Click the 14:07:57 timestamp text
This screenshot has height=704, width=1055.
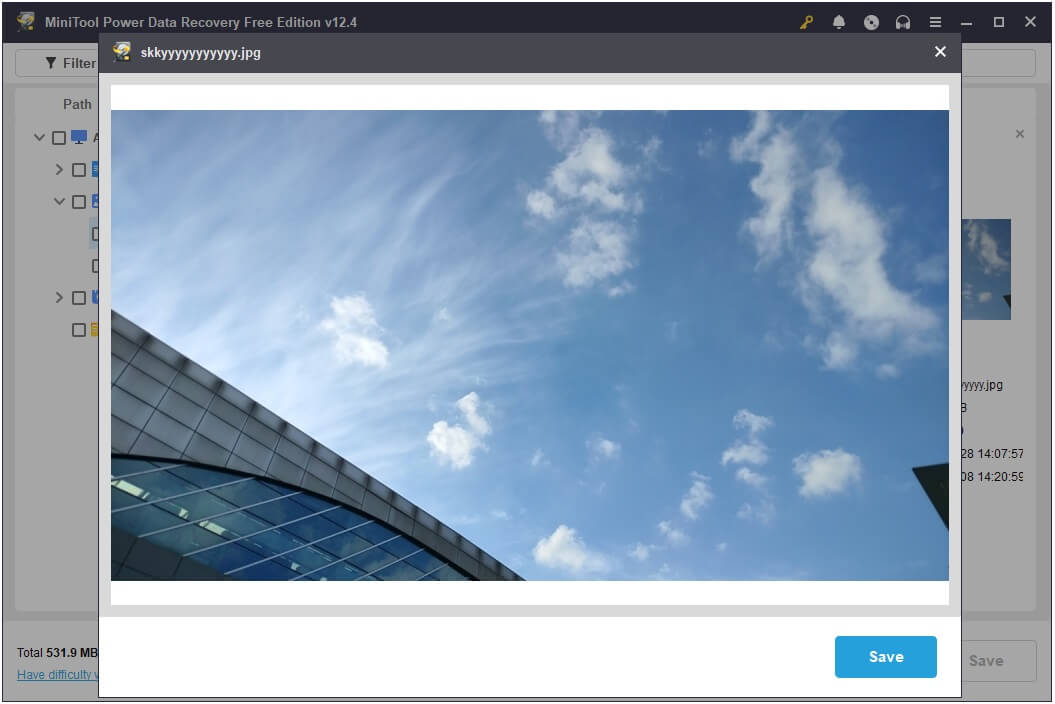[1000, 454]
